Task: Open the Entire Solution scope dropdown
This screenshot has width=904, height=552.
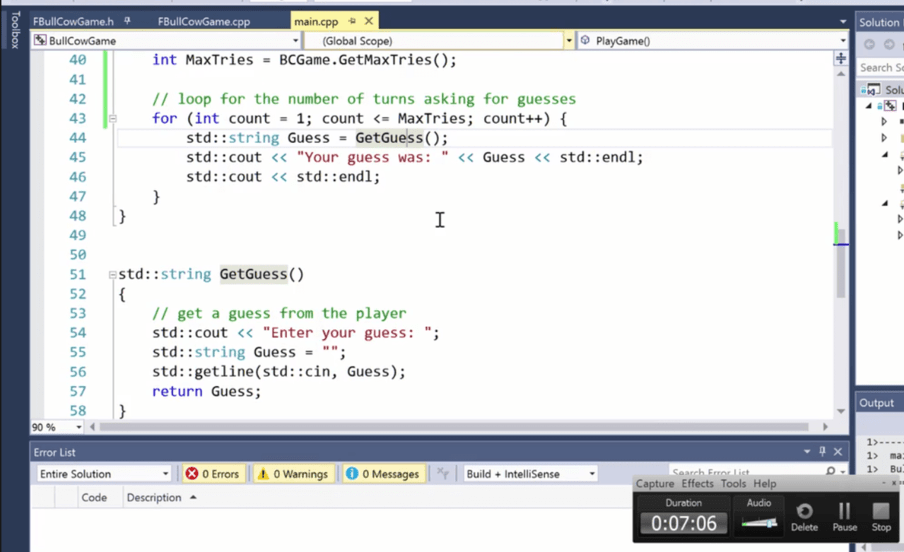Action: tap(103, 474)
